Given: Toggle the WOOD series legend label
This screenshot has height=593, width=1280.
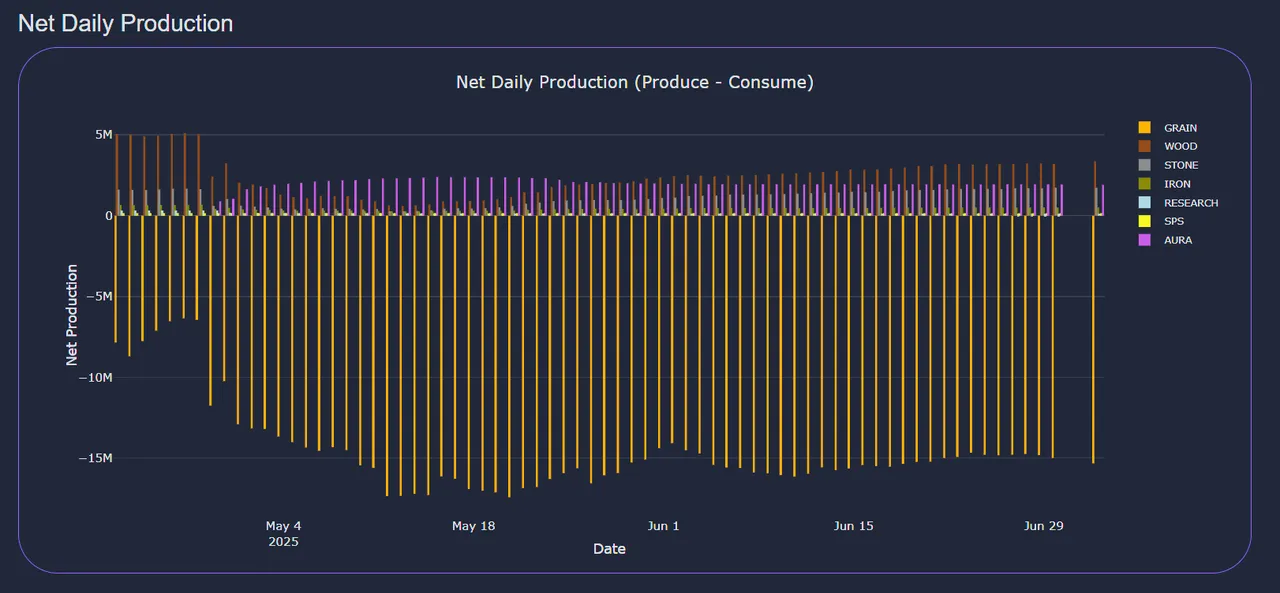Looking at the screenshot, I should tap(1180, 147).
